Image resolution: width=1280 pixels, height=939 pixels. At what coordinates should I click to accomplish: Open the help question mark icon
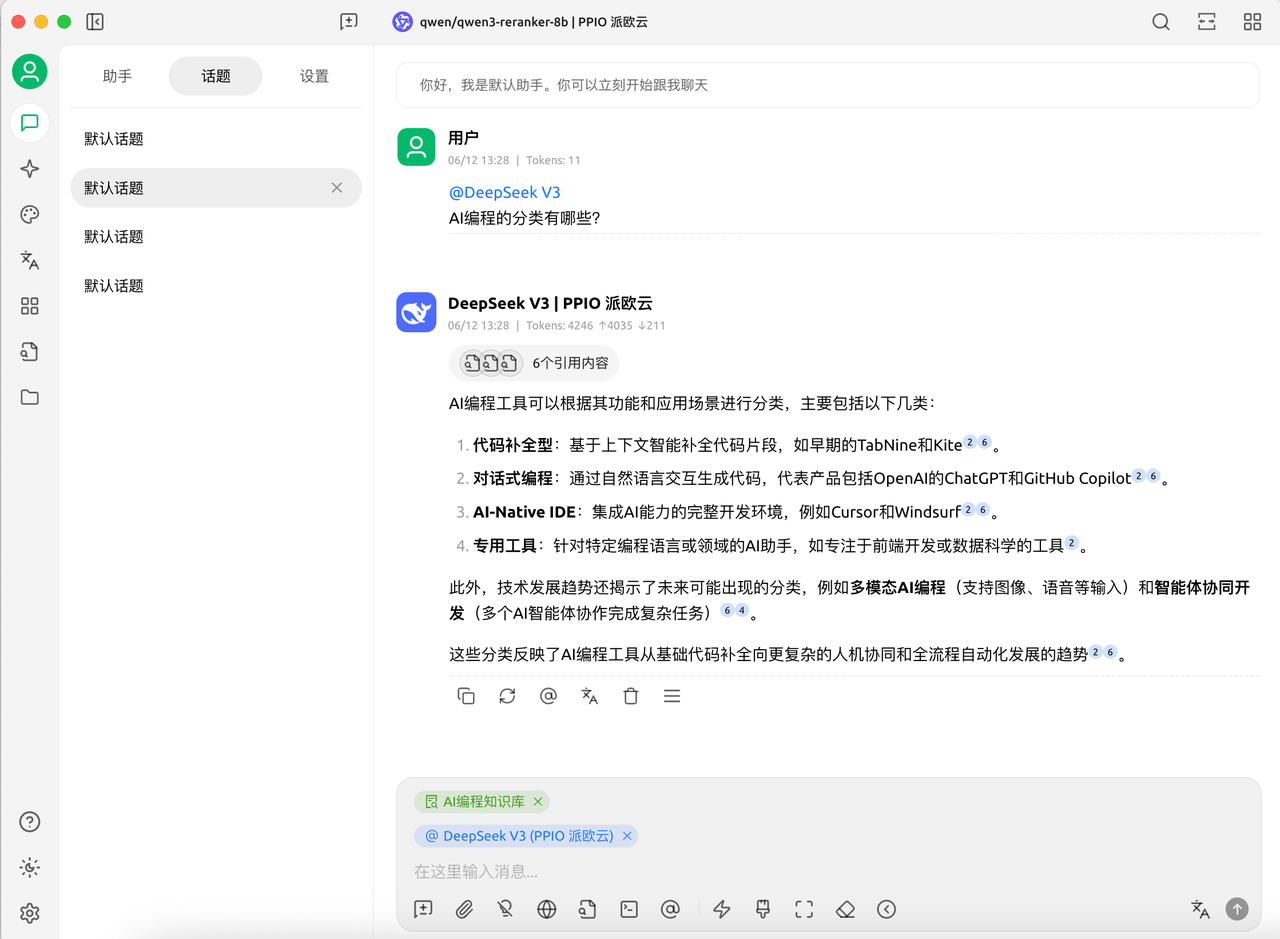pyautogui.click(x=29, y=822)
